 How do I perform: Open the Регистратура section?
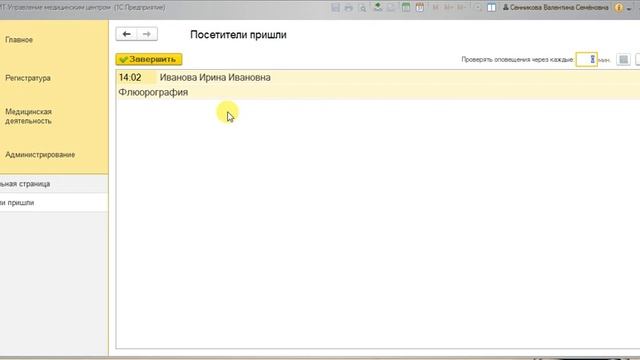tap(28, 78)
